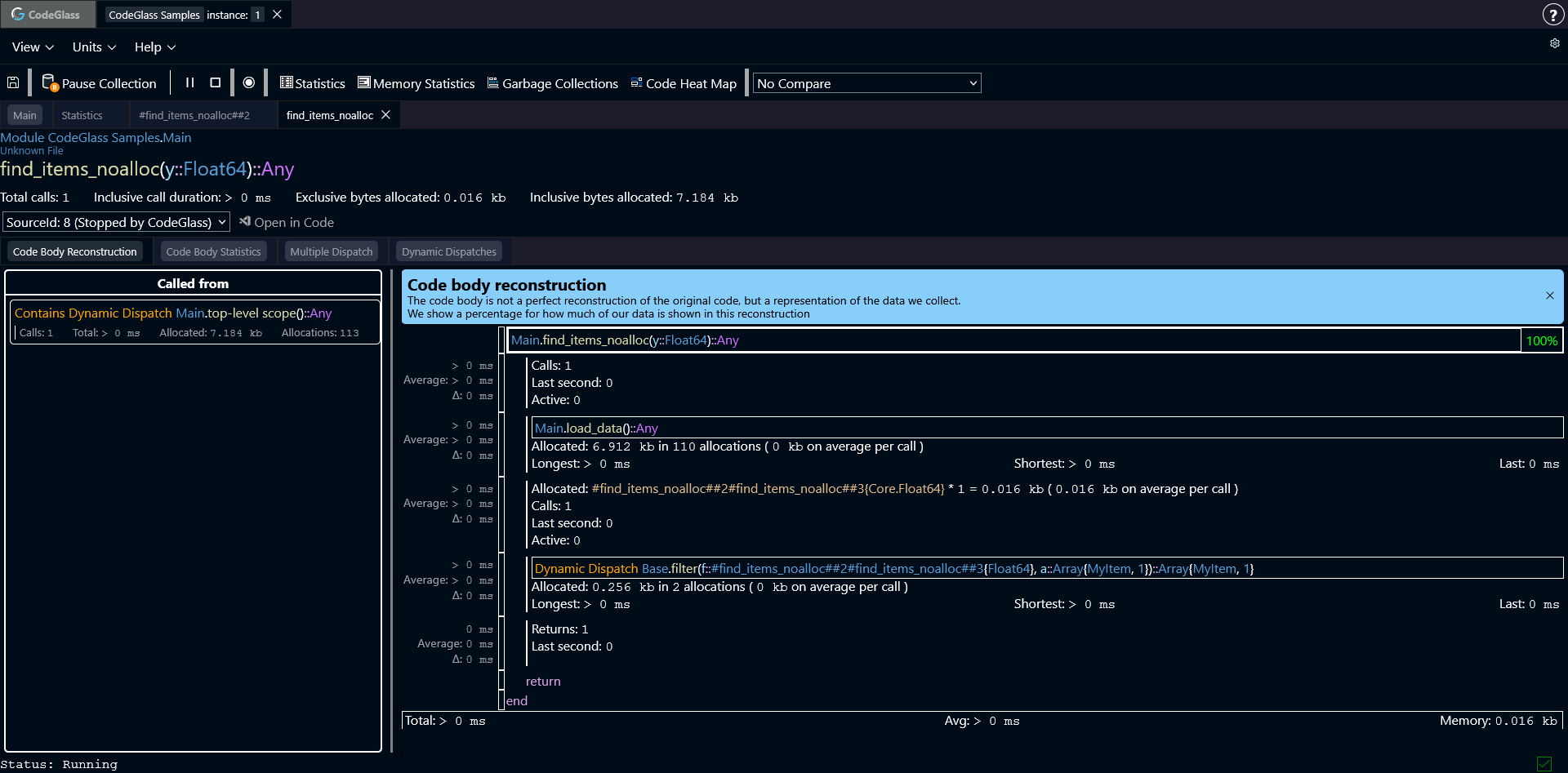Open the Code Heat Map view
The height and width of the screenshot is (773, 1568).
click(684, 82)
